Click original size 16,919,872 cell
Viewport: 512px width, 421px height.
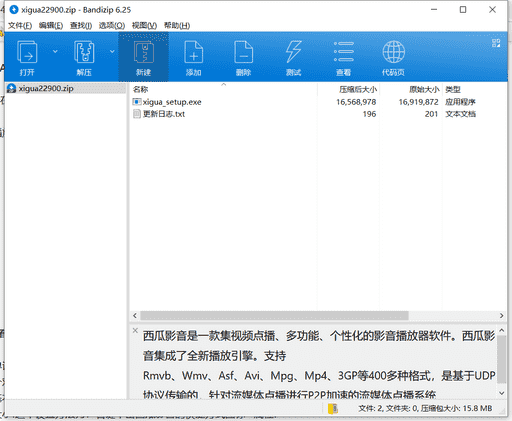click(x=418, y=102)
